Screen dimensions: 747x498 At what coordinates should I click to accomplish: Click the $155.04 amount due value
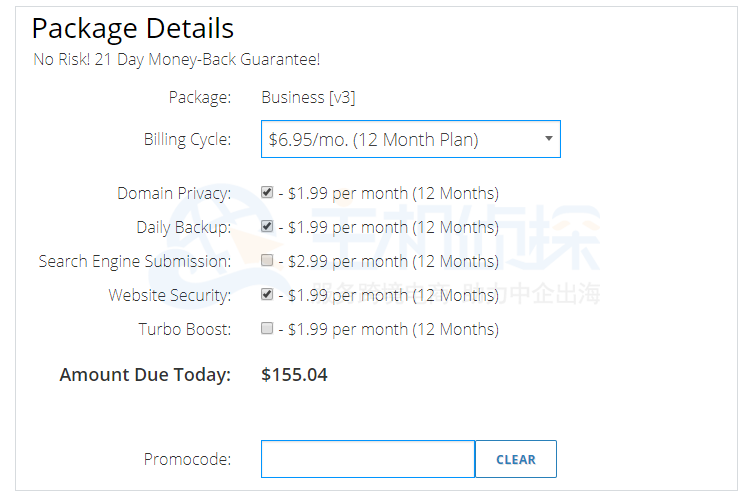tap(294, 375)
